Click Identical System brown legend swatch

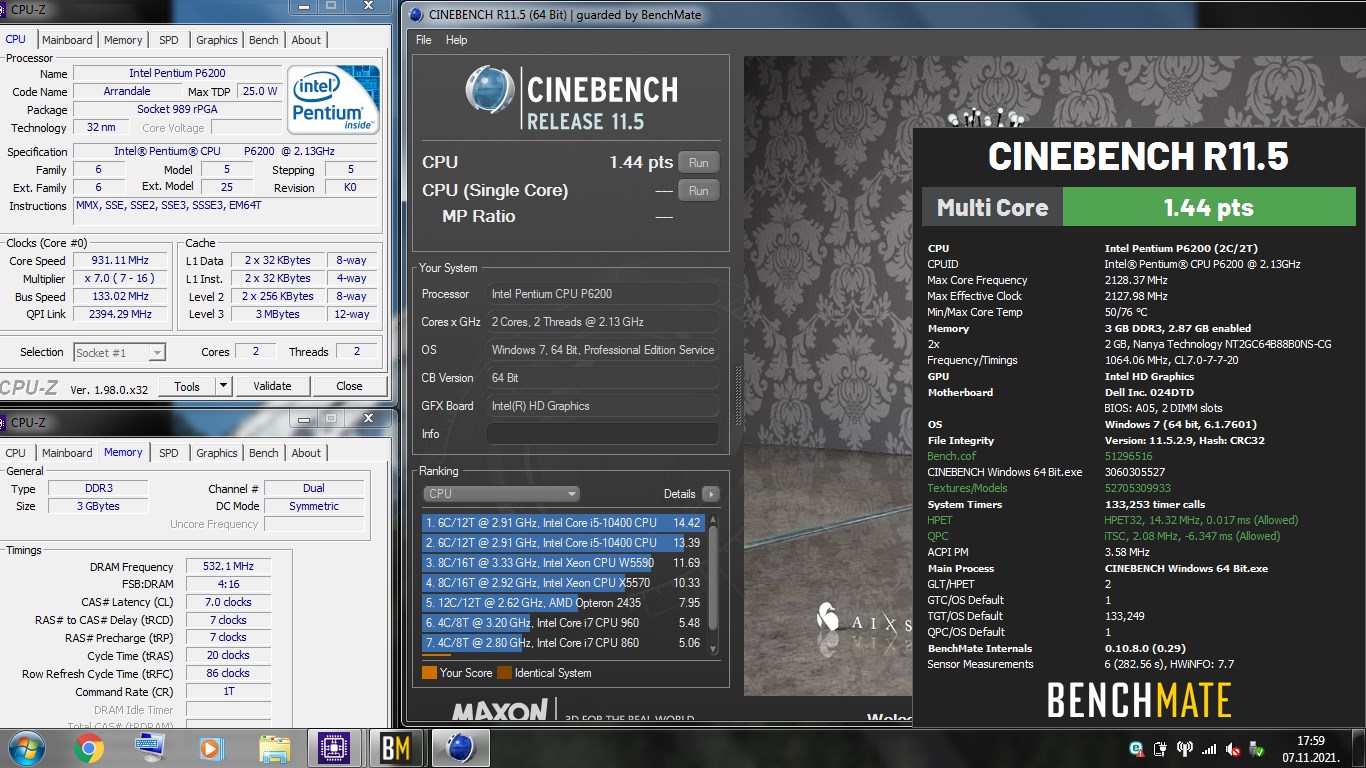504,673
